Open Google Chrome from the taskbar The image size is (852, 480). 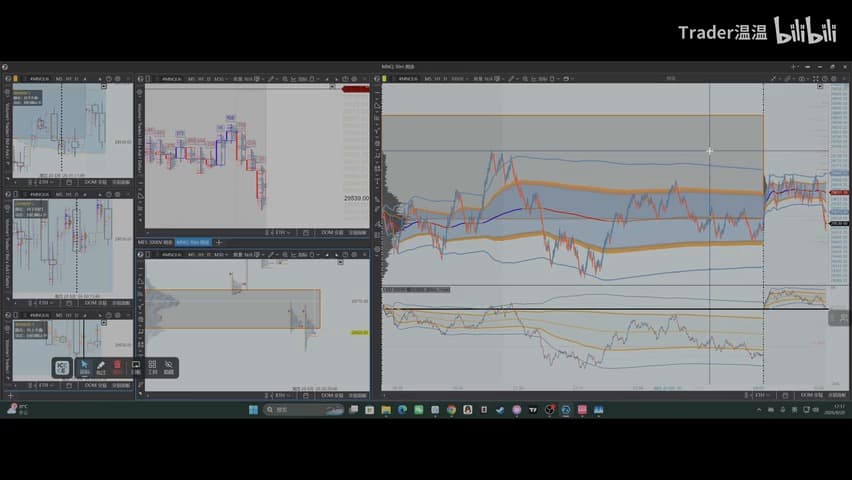click(452, 410)
